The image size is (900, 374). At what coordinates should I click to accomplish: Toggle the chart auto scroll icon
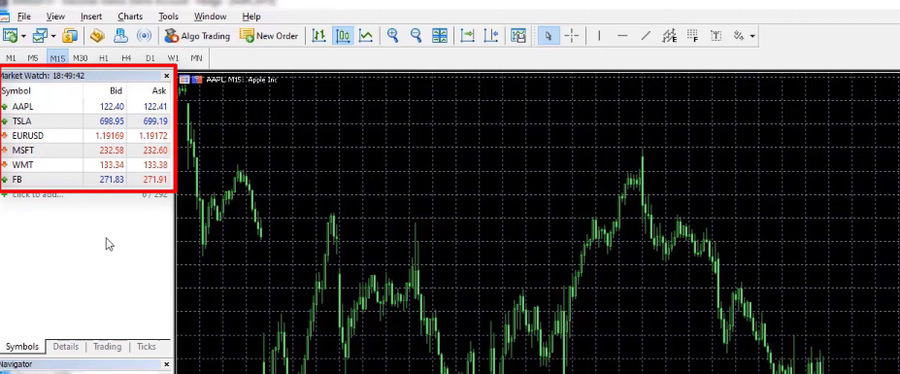point(468,36)
